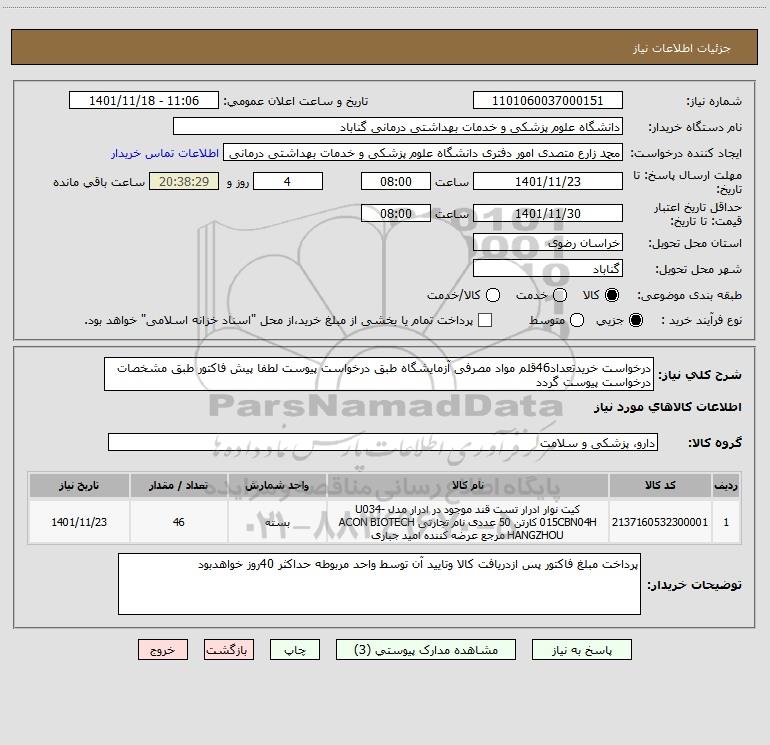Click the واحد شمارش column header

(x=277, y=485)
